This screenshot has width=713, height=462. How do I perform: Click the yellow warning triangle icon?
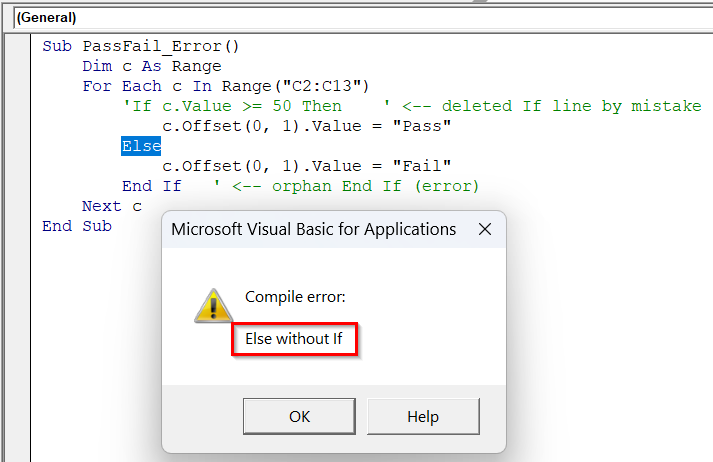tap(212, 307)
